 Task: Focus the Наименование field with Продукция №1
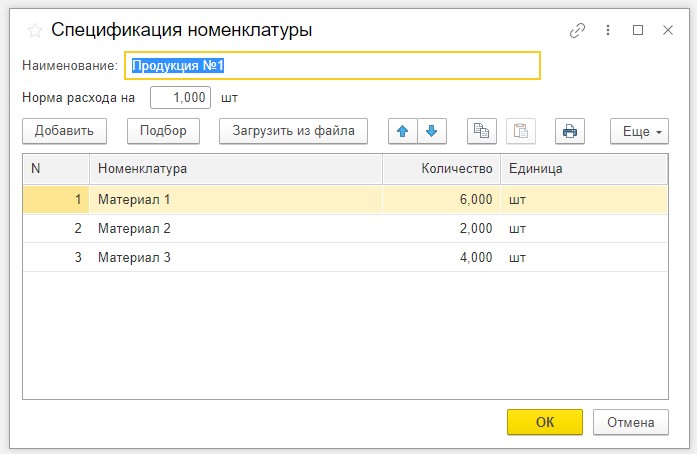(x=332, y=66)
